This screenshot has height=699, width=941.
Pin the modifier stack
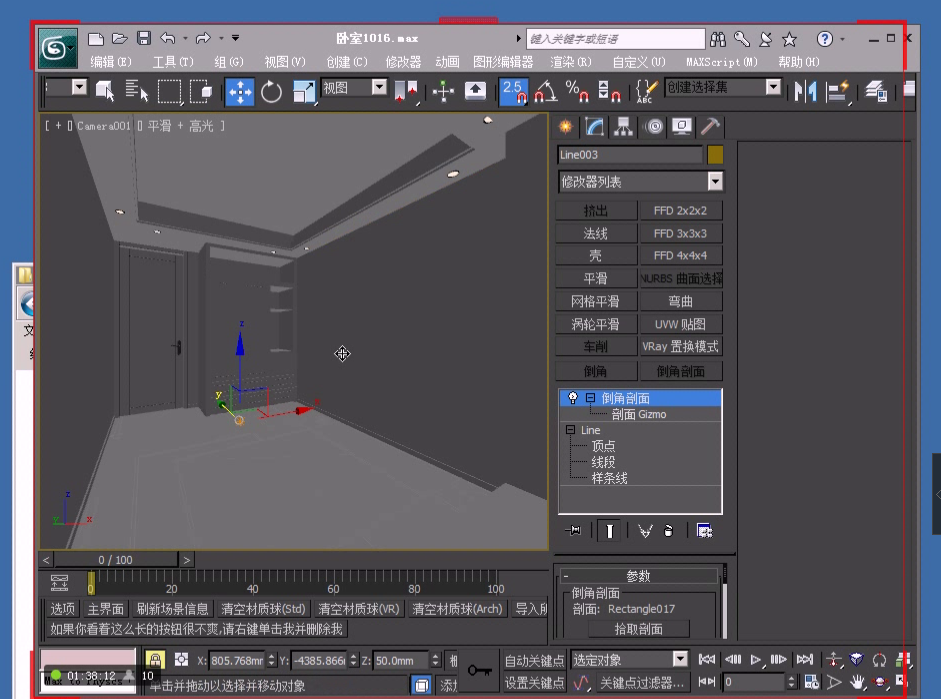[574, 530]
